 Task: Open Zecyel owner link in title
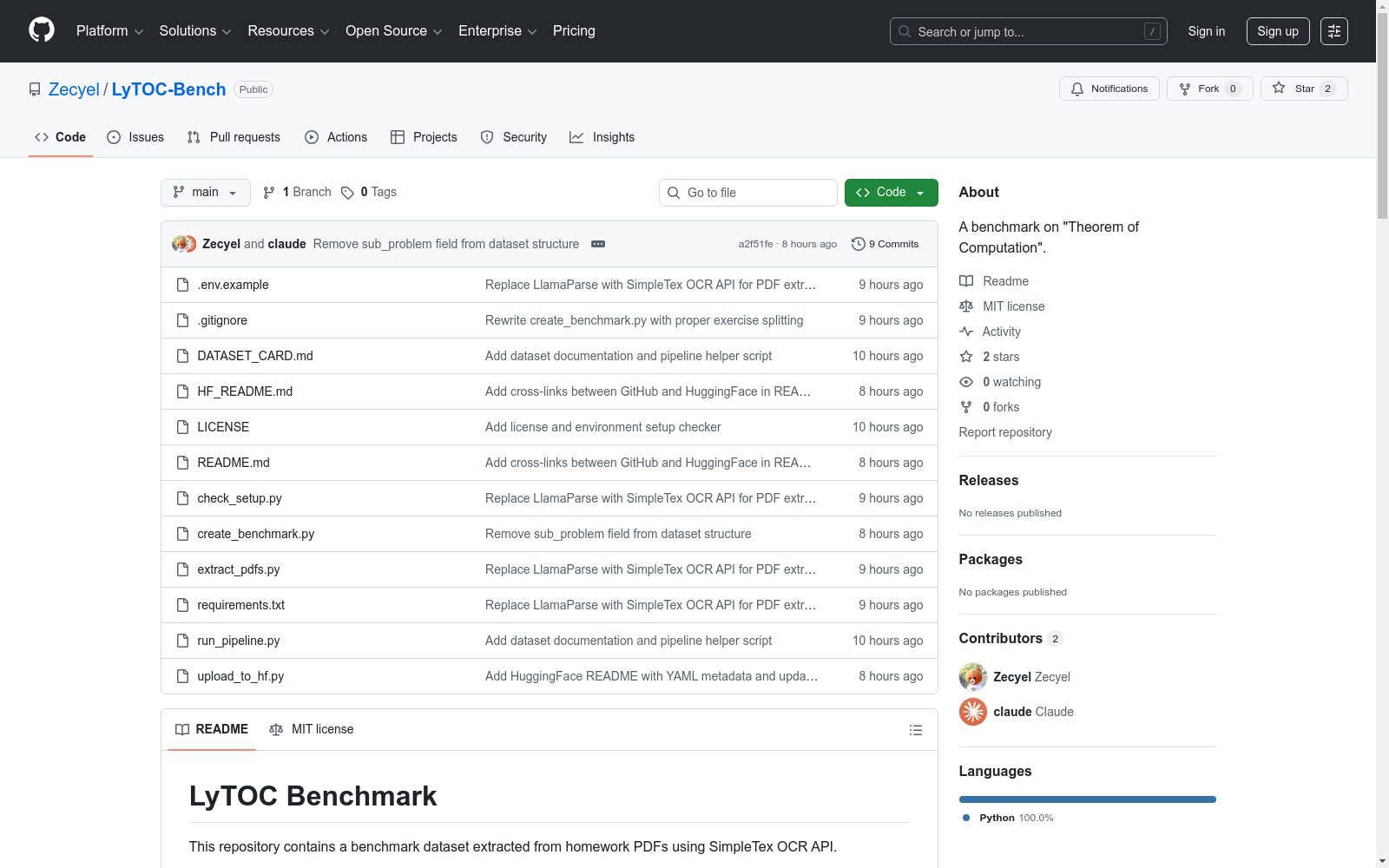(74, 89)
